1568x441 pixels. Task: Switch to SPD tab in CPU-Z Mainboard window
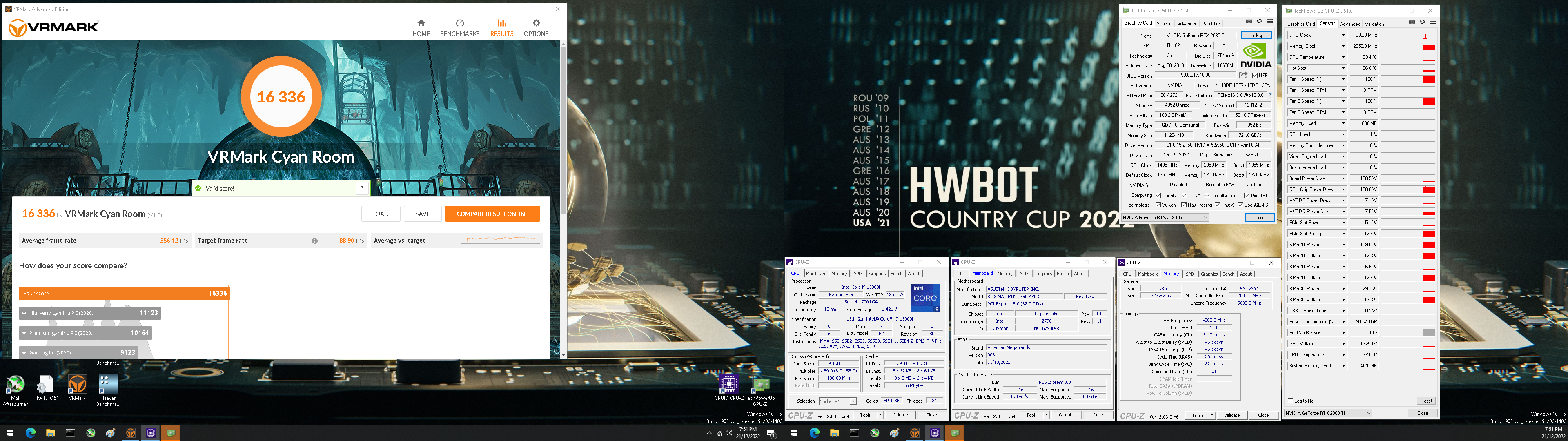pos(1024,274)
